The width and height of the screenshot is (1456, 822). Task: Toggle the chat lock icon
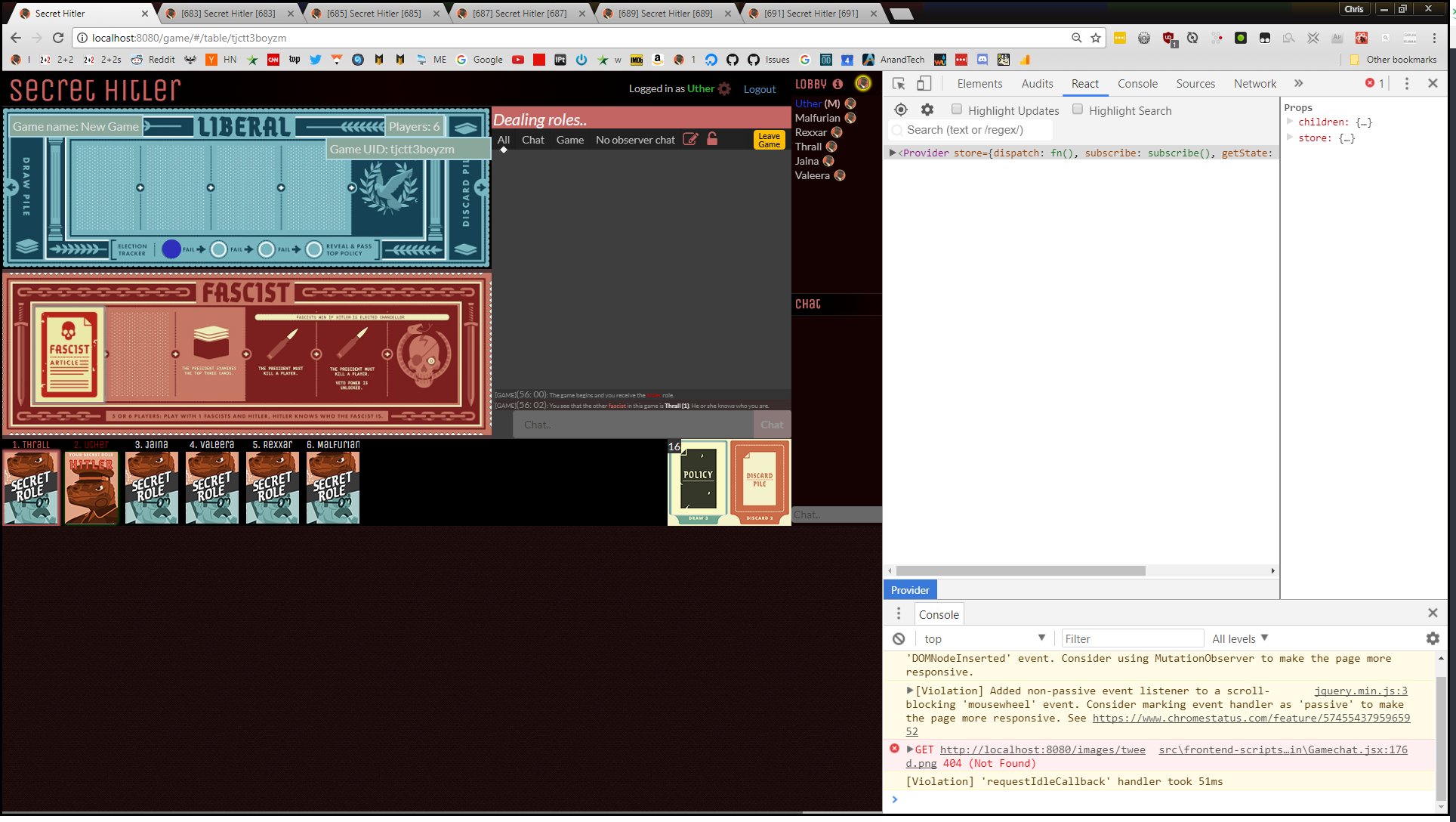point(712,139)
